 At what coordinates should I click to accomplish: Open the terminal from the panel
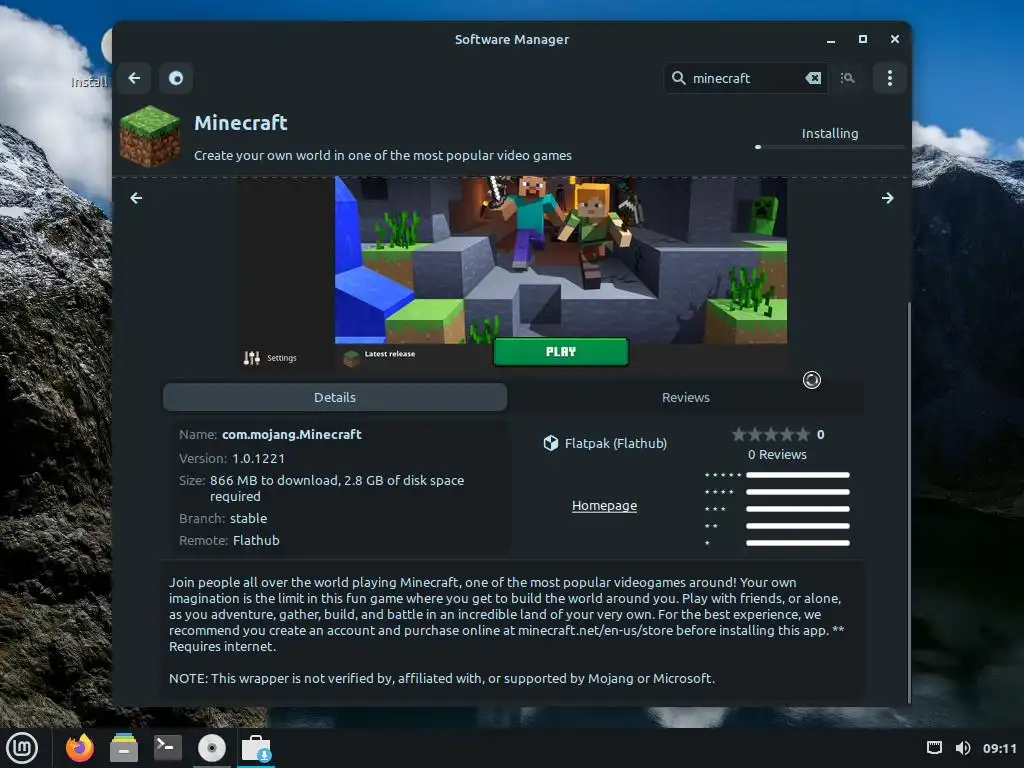[x=168, y=748]
